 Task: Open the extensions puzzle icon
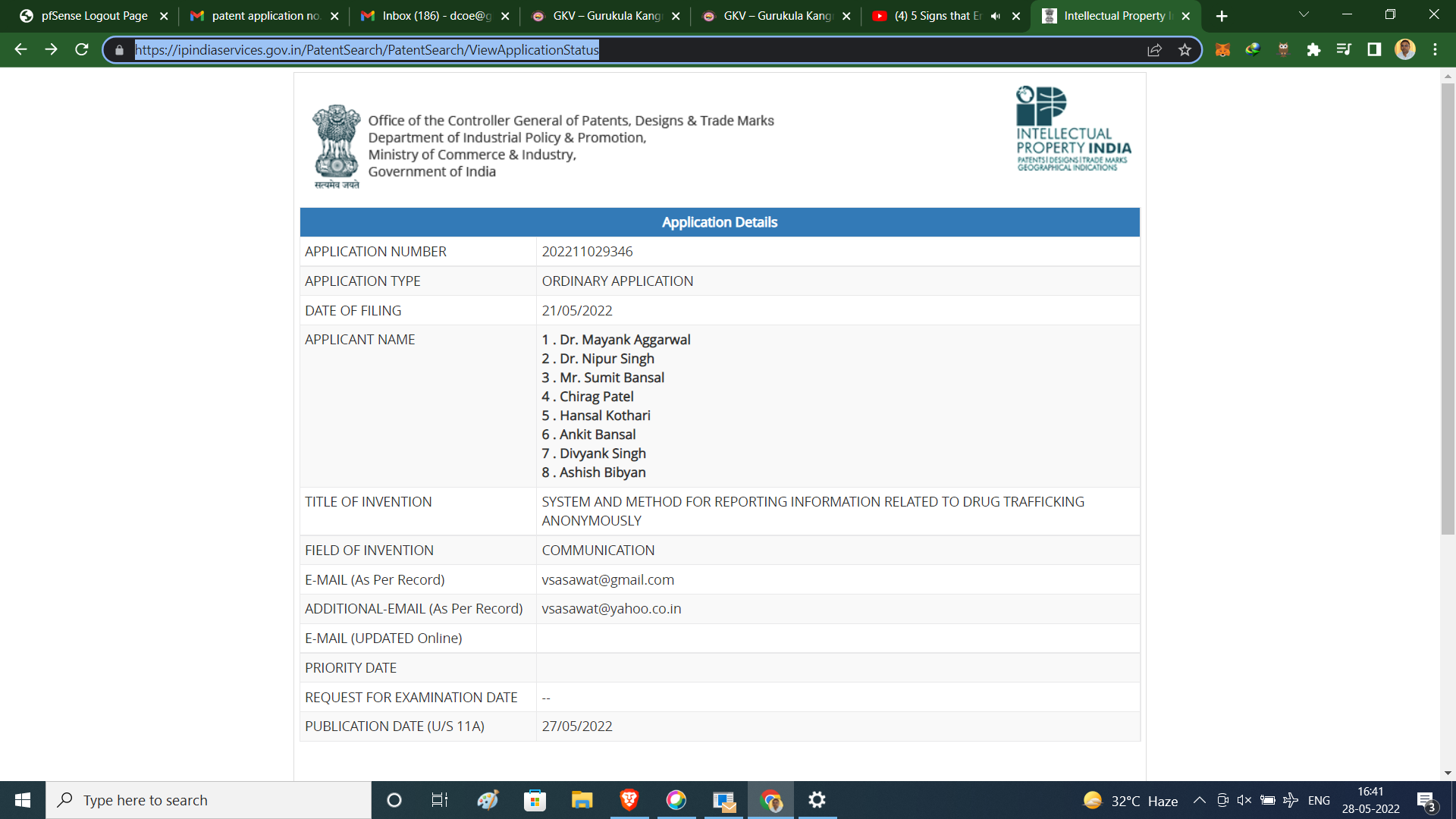(1313, 50)
